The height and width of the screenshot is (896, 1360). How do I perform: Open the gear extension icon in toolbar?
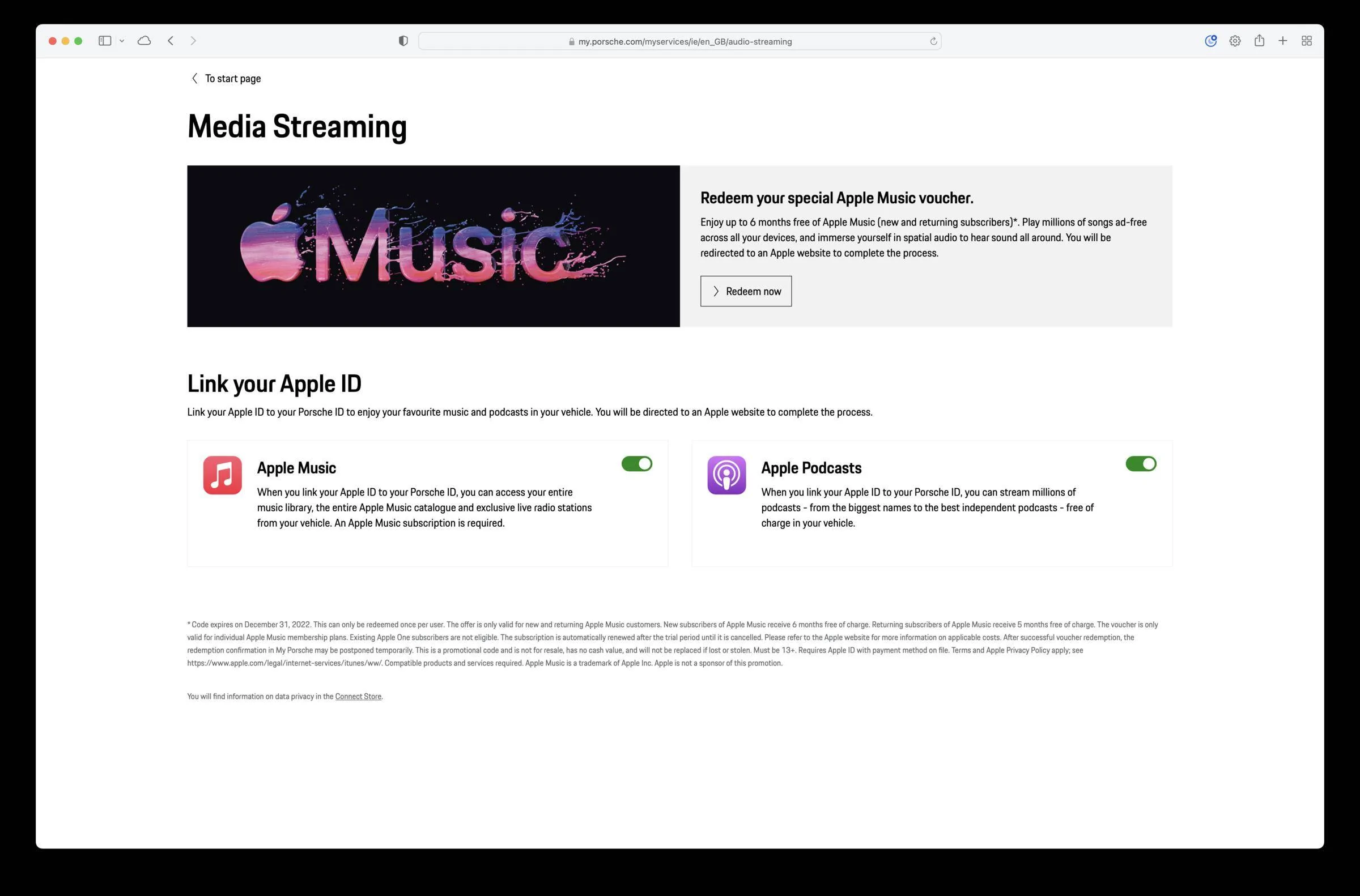coord(1235,41)
